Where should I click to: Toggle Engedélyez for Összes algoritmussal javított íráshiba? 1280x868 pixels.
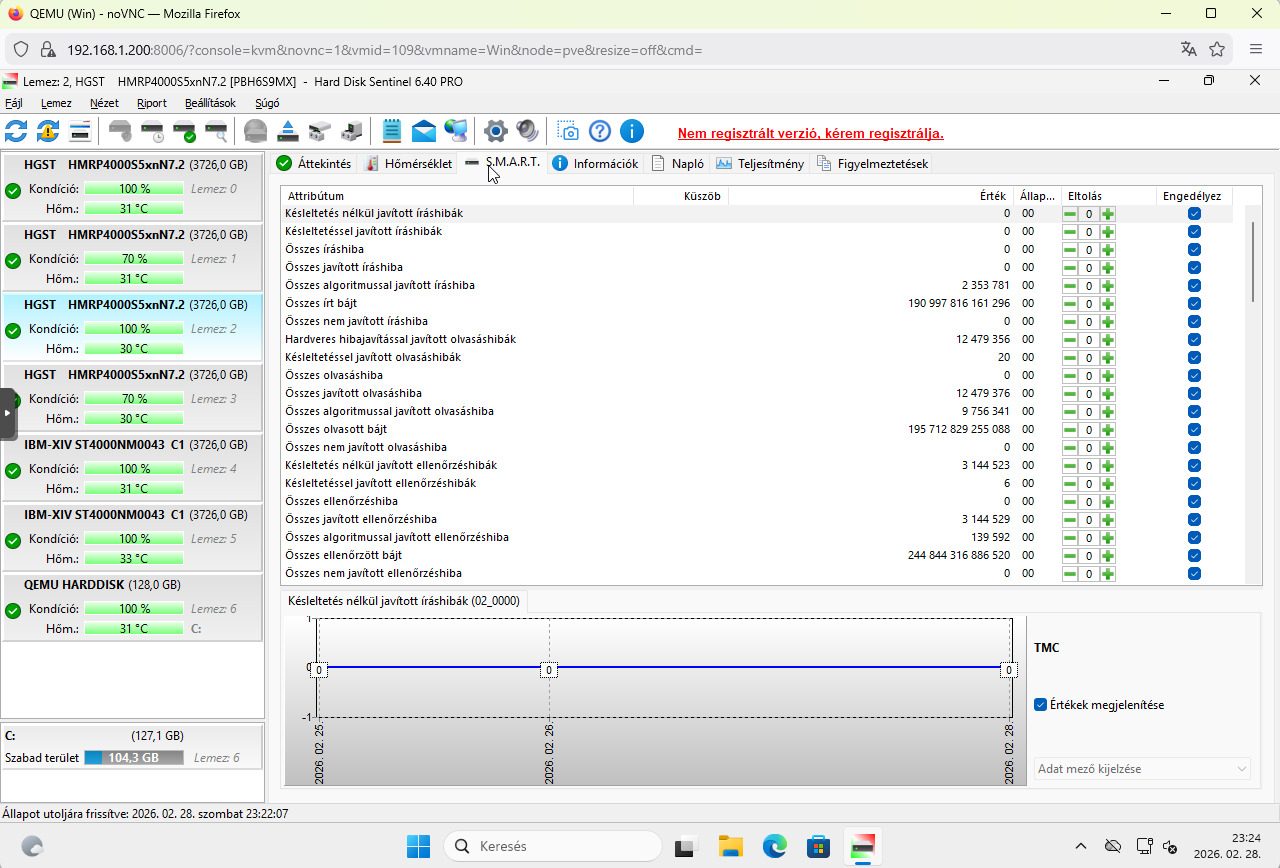pyautogui.click(x=1194, y=286)
